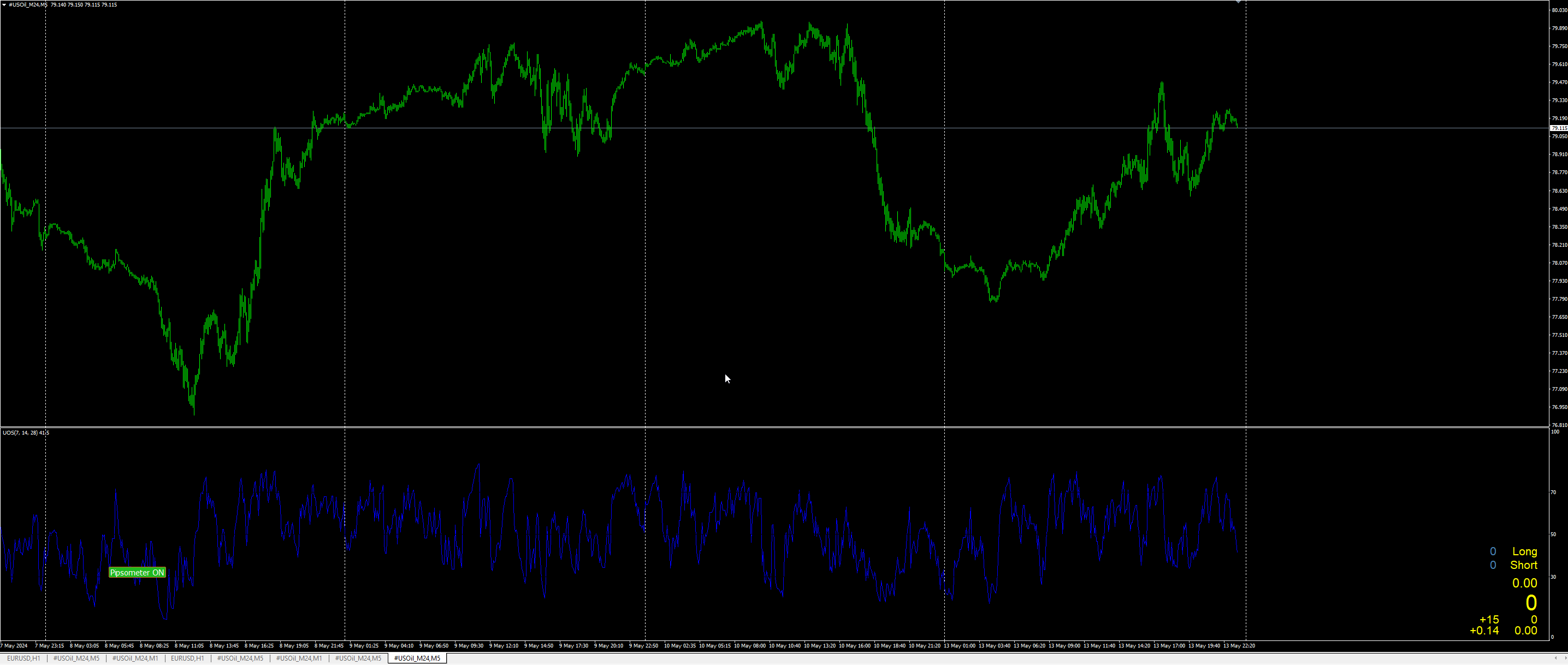Click the 79.115 current price label
1568x665 pixels.
(x=1559, y=128)
